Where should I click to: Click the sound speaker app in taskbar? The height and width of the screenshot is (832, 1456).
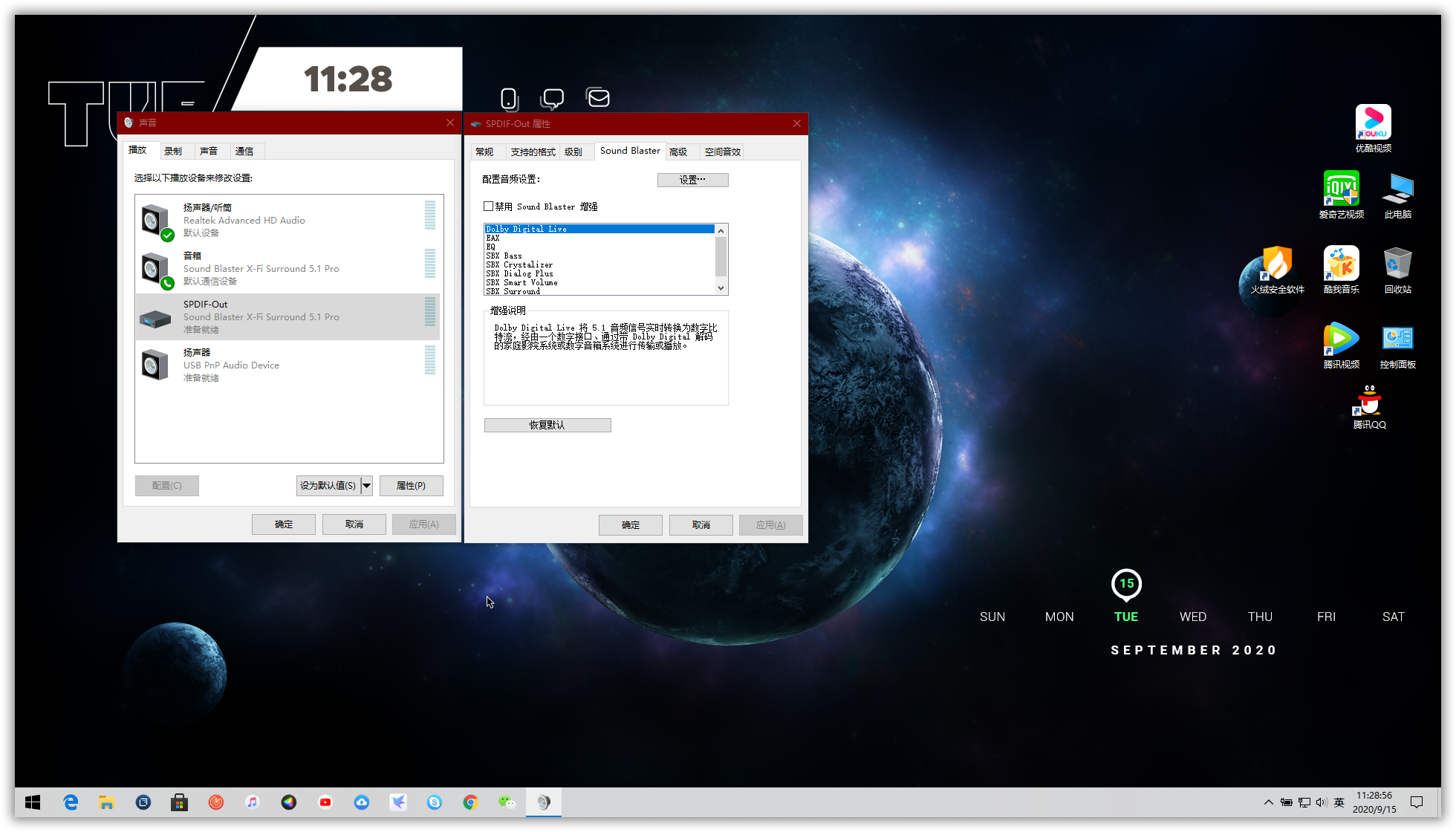[544, 802]
